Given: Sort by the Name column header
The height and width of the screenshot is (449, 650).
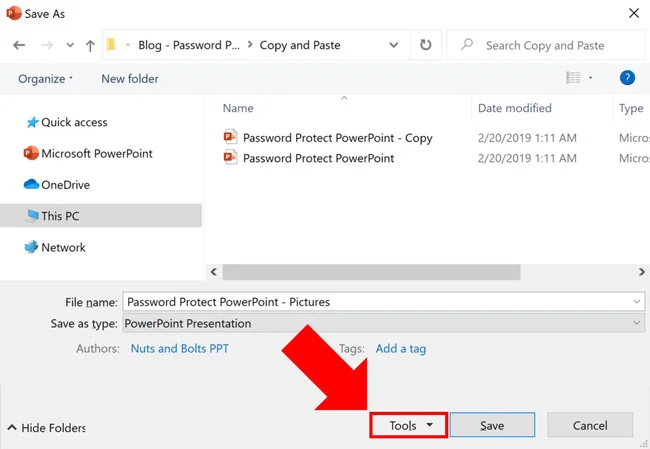Looking at the screenshot, I should click(238, 108).
